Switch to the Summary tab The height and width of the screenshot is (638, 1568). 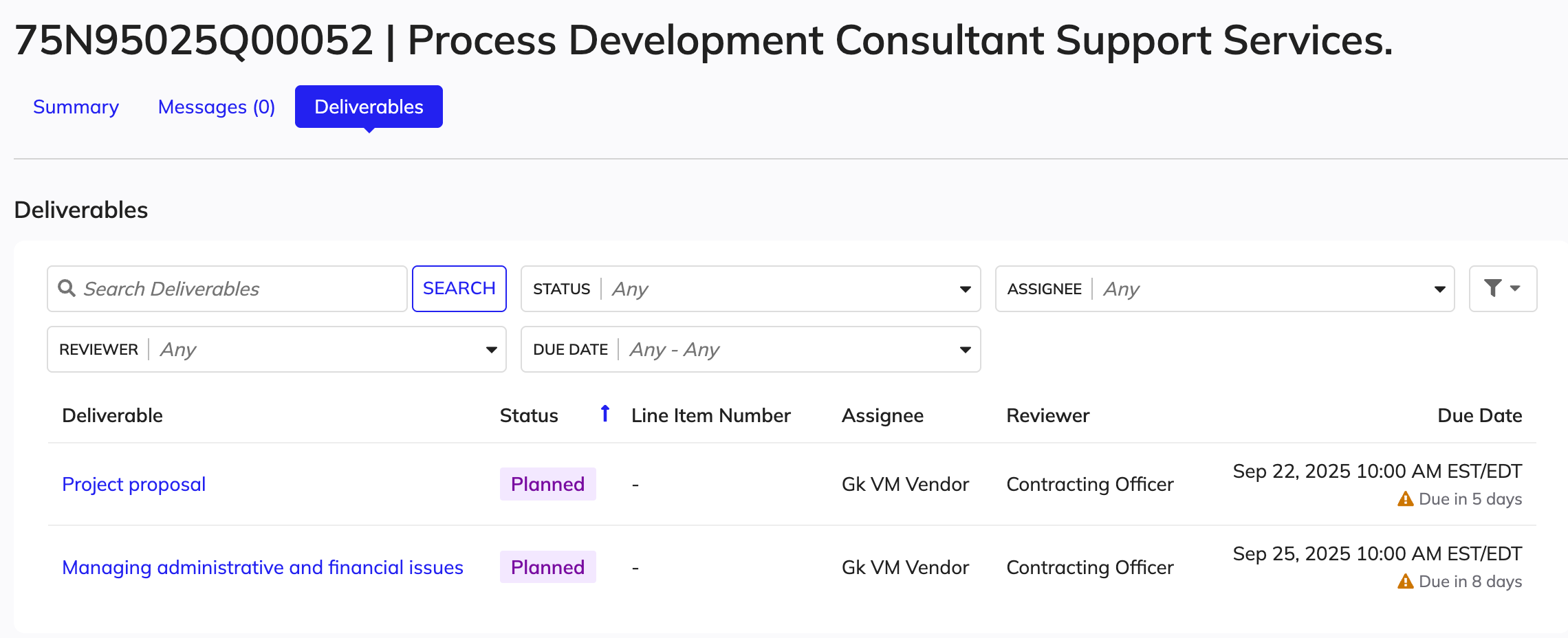[x=76, y=107]
